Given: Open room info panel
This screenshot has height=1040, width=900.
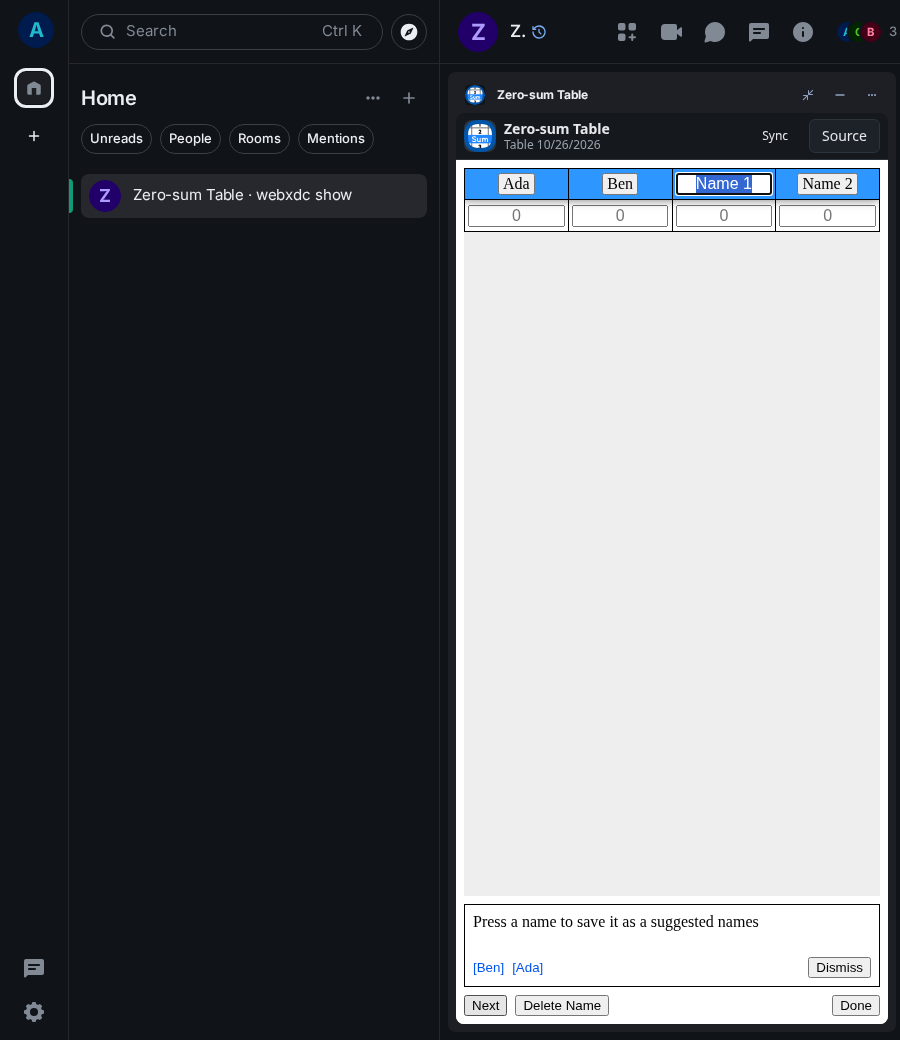Looking at the screenshot, I should tap(803, 32).
